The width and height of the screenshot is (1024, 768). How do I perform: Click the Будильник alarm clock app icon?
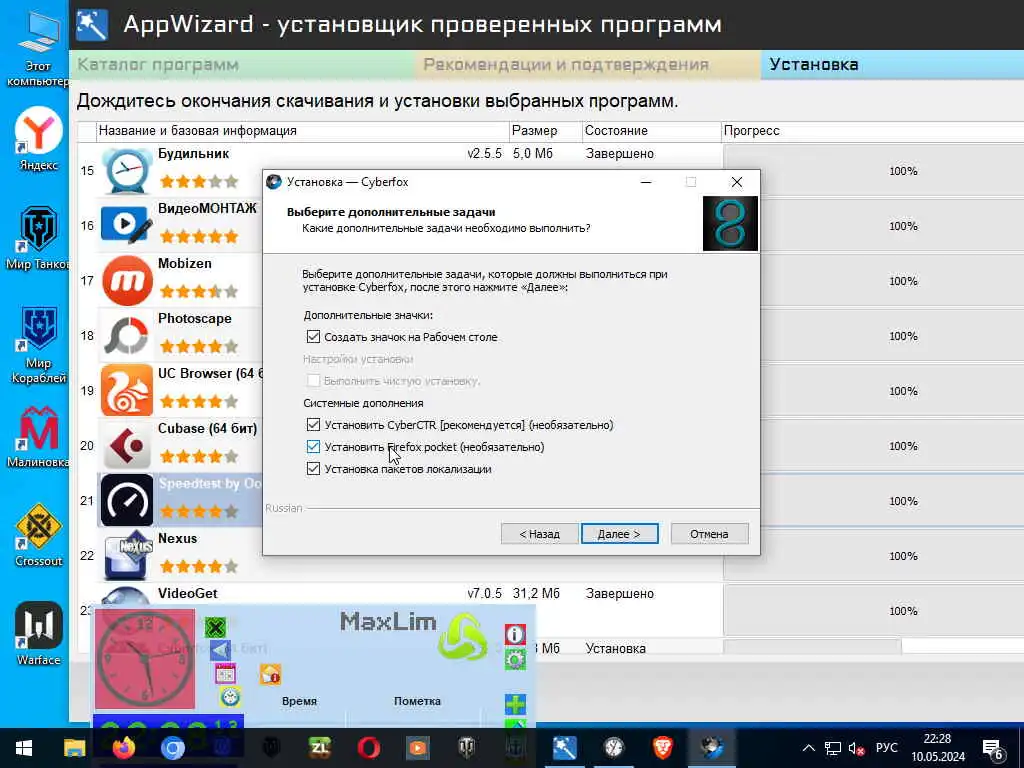click(x=127, y=171)
